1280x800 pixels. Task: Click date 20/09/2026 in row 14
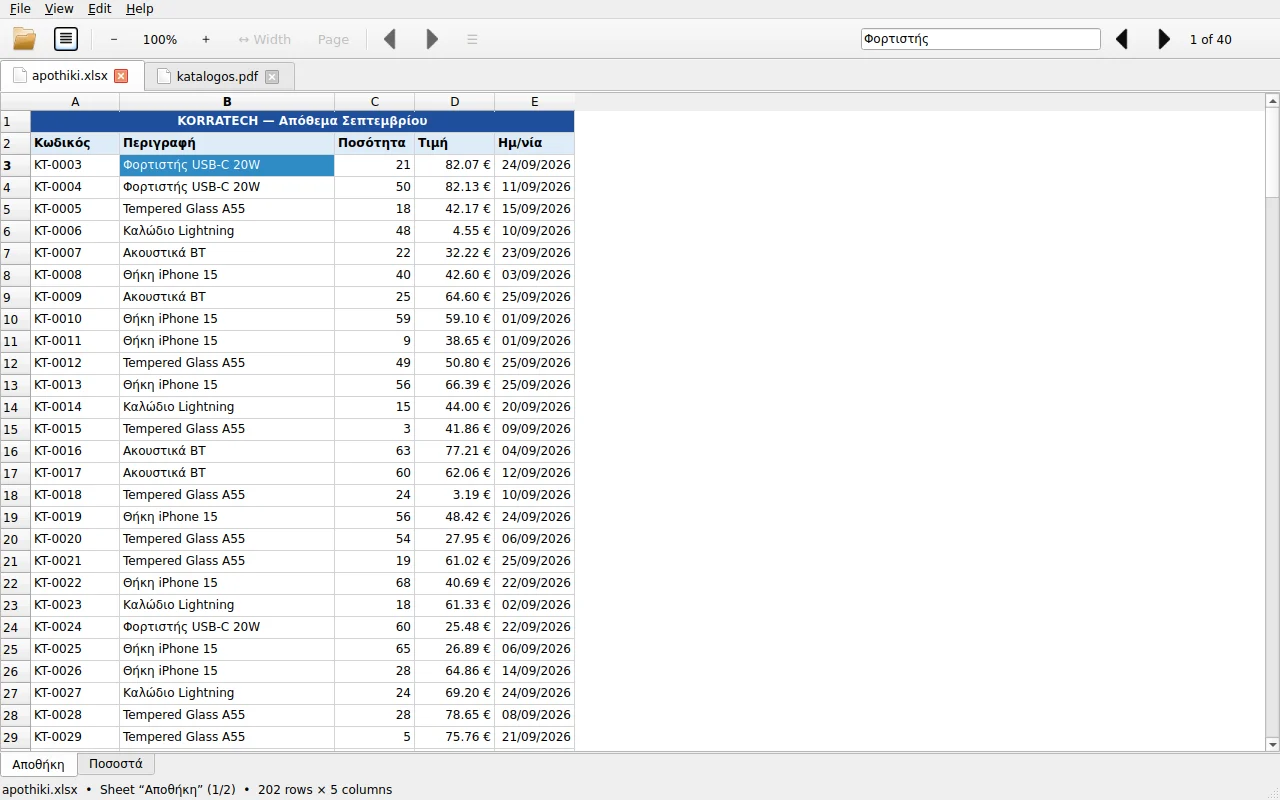pos(534,407)
